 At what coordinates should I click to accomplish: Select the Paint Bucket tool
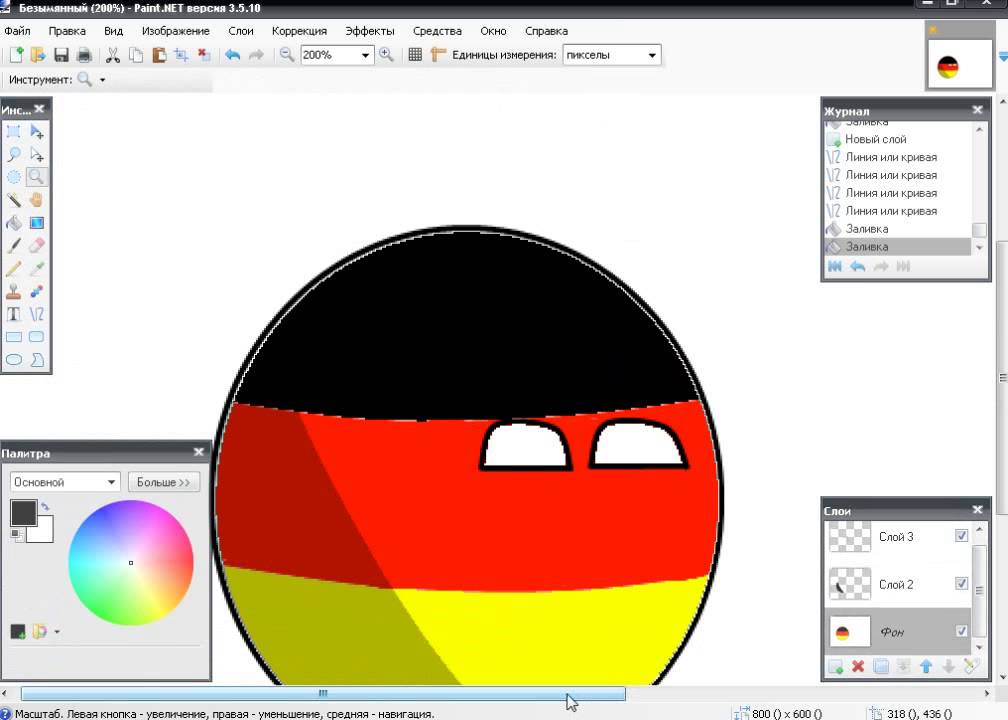pyautogui.click(x=14, y=223)
